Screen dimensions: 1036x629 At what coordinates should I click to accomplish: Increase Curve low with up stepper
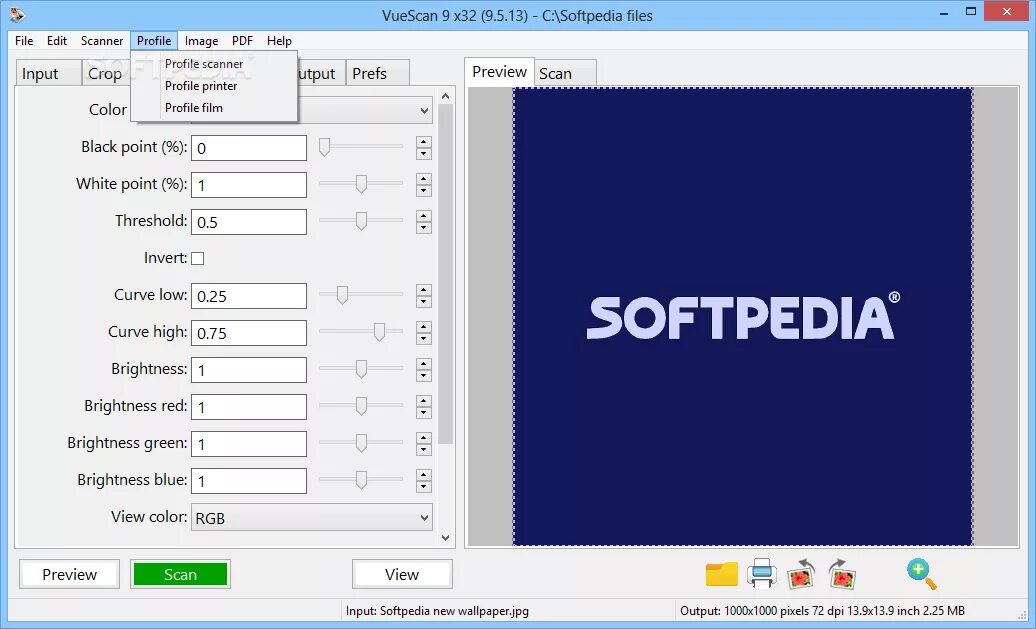coord(424,290)
